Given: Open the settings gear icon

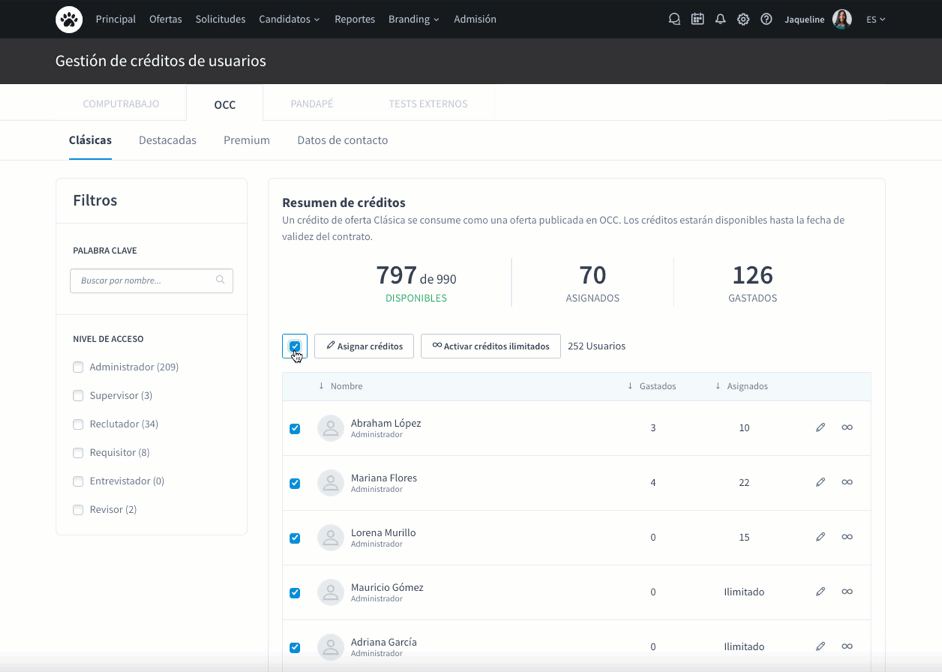Looking at the screenshot, I should point(743,19).
